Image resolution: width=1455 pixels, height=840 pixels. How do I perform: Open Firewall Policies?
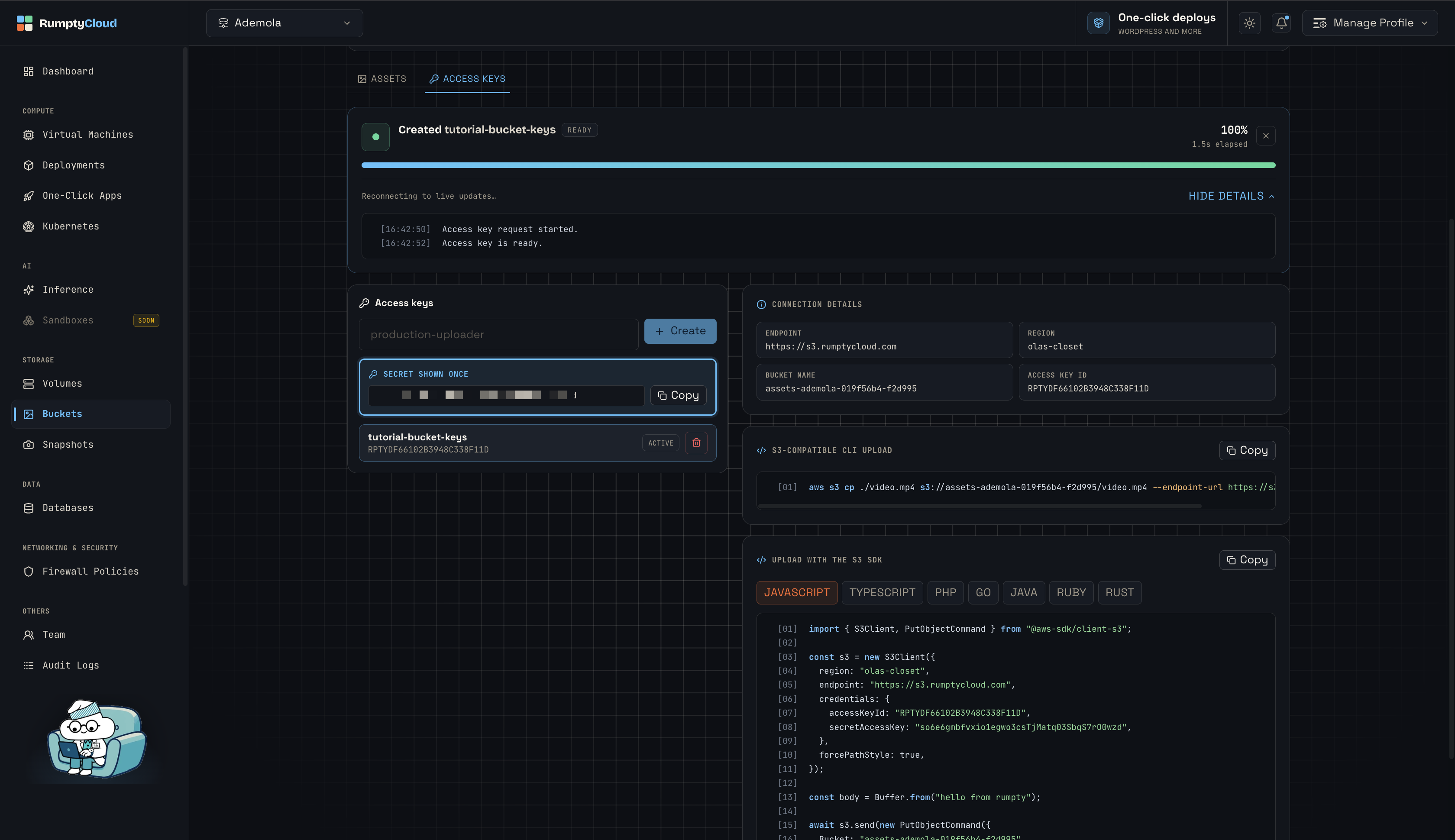tap(91, 571)
